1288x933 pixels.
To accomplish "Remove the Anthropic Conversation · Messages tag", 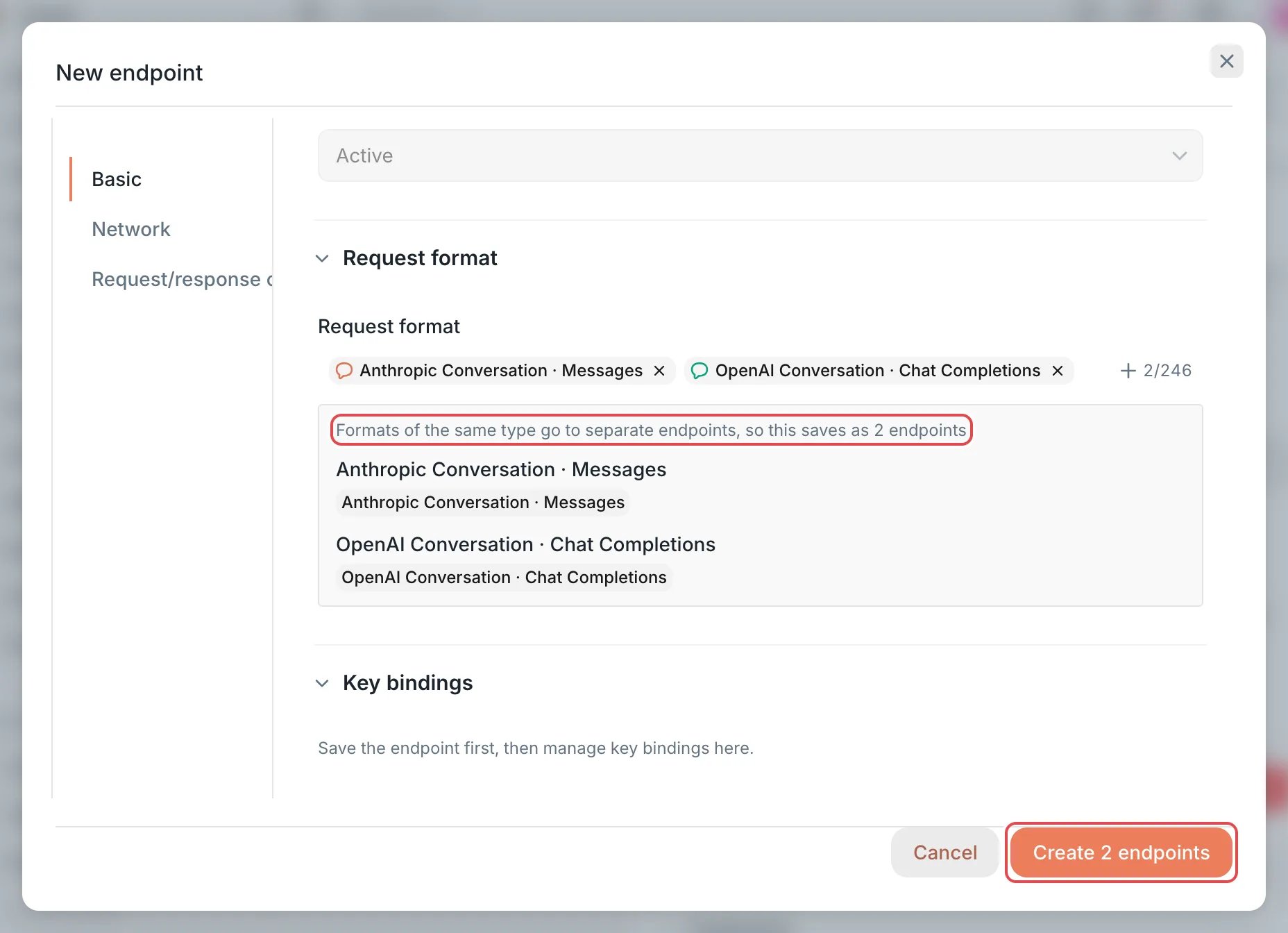I will click(x=659, y=371).
